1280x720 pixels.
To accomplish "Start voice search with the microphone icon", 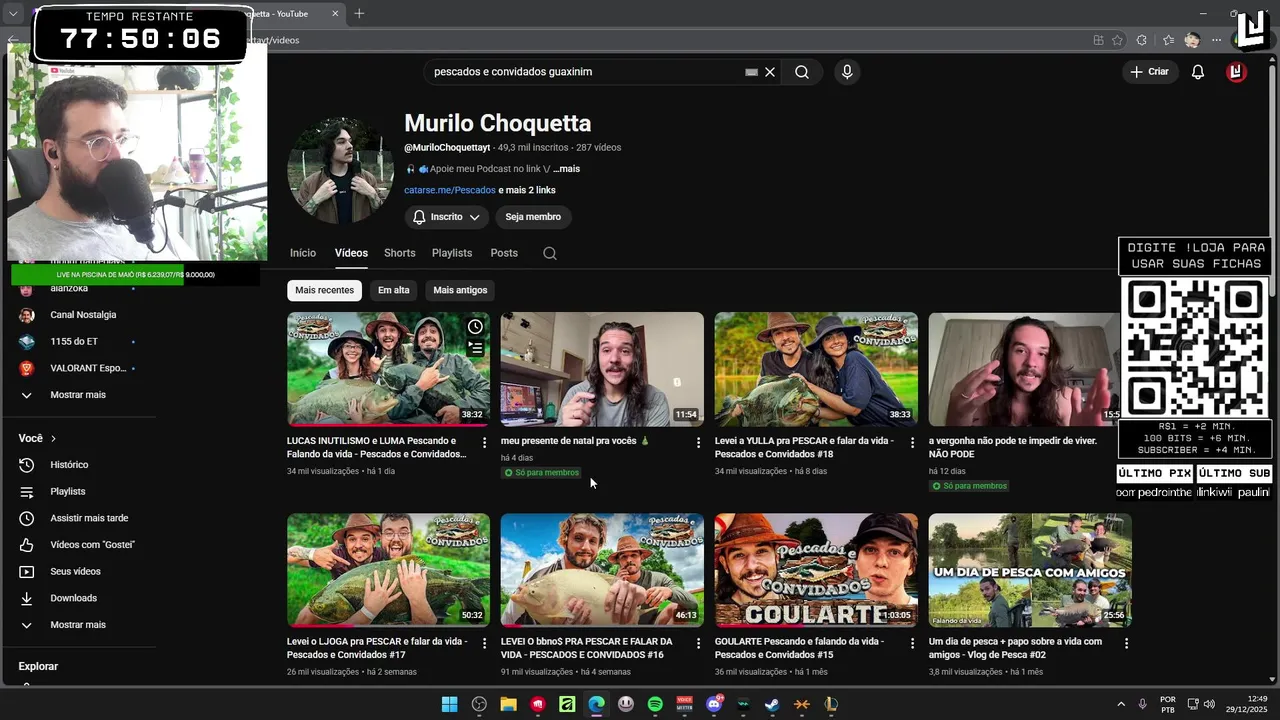I will click(x=847, y=72).
